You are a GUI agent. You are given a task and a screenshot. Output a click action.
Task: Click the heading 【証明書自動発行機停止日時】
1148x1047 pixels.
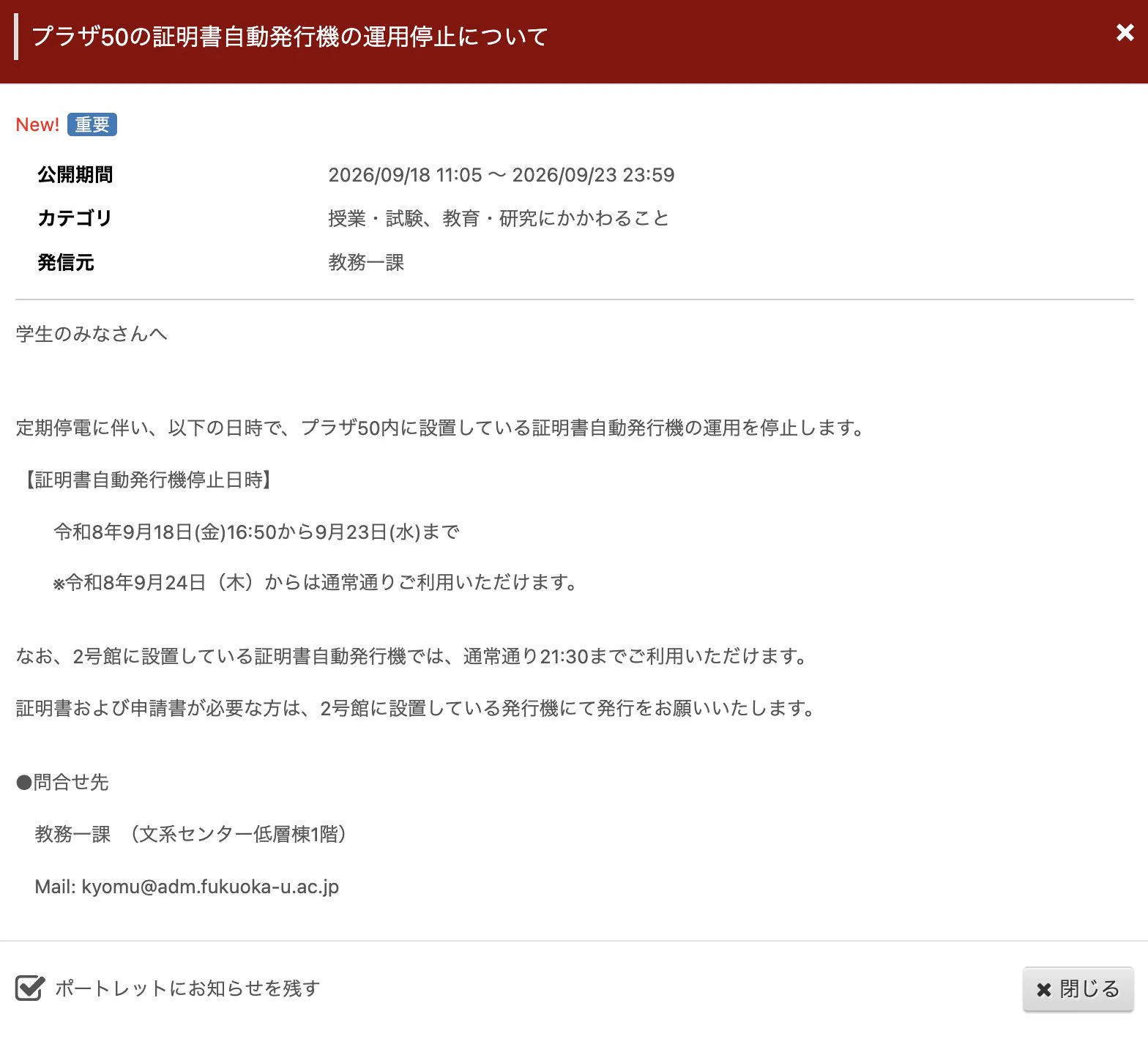(x=149, y=480)
